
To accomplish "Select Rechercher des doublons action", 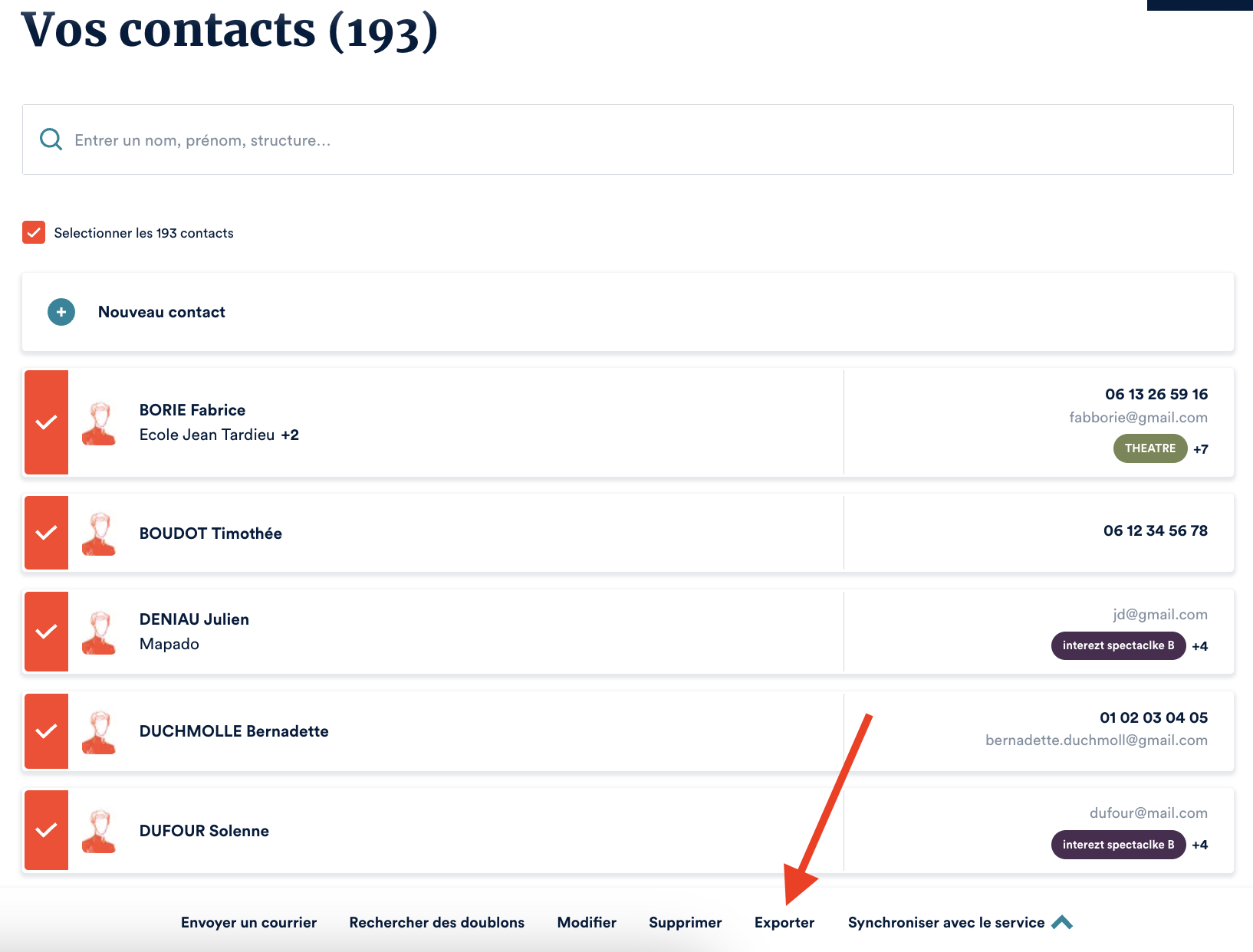I will [x=436, y=922].
